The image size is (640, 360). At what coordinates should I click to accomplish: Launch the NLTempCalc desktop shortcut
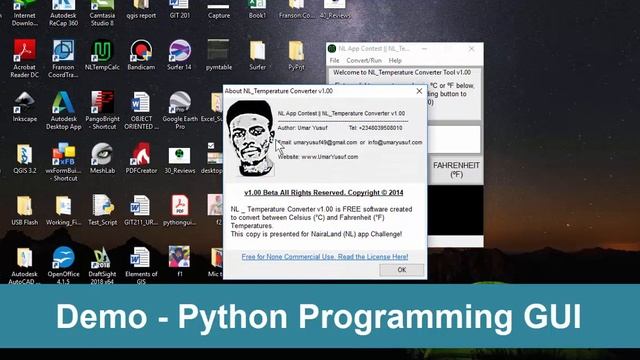tap(102, 55)
